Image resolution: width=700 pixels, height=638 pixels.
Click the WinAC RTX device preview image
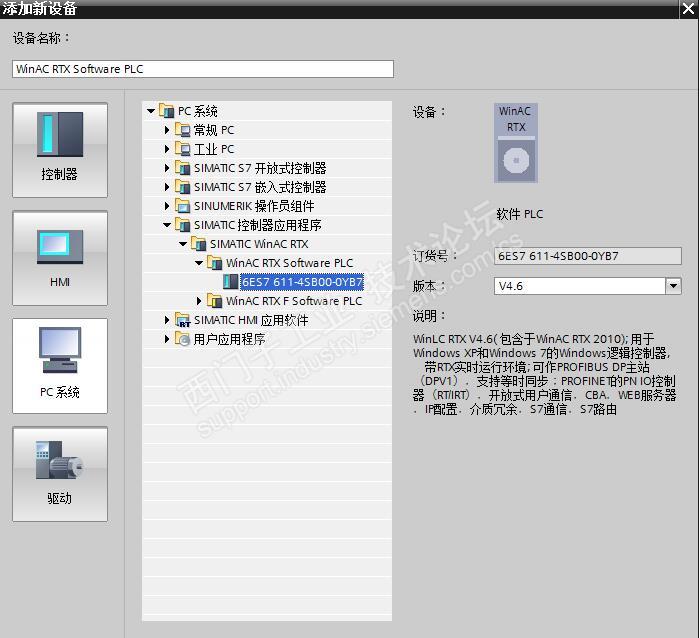point(516,143)
